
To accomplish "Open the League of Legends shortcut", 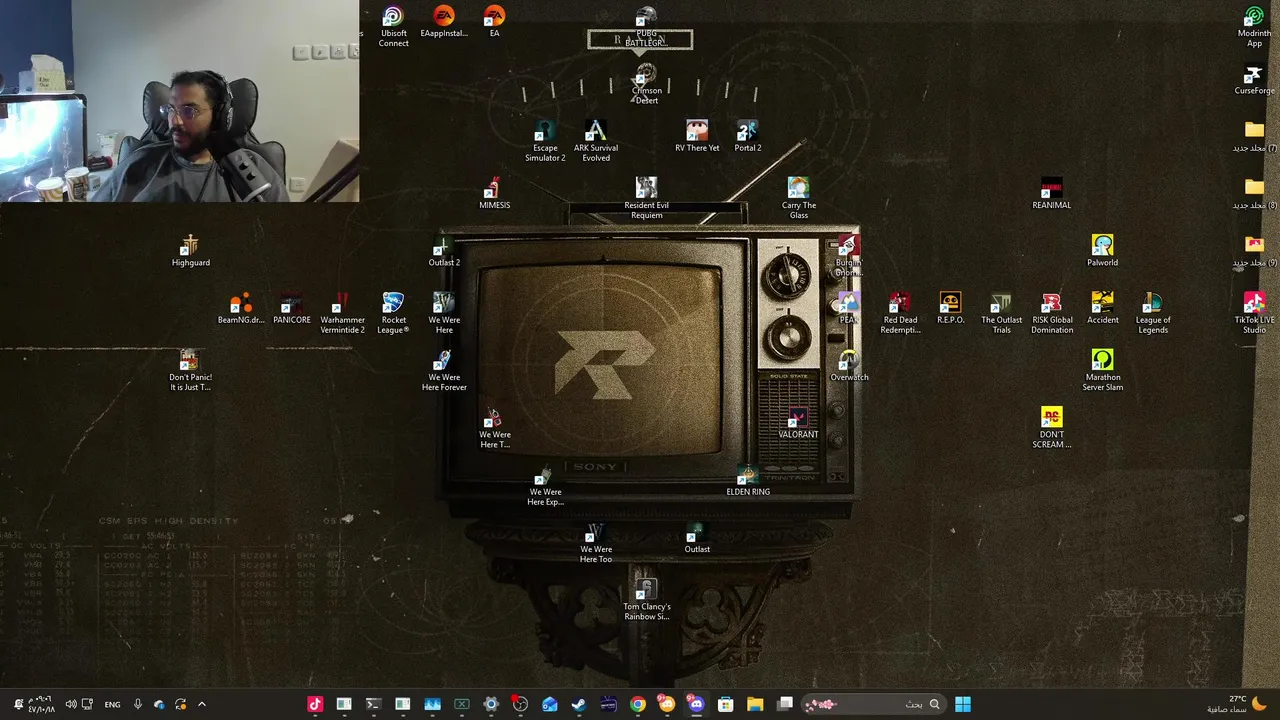I will (1153, 312).
